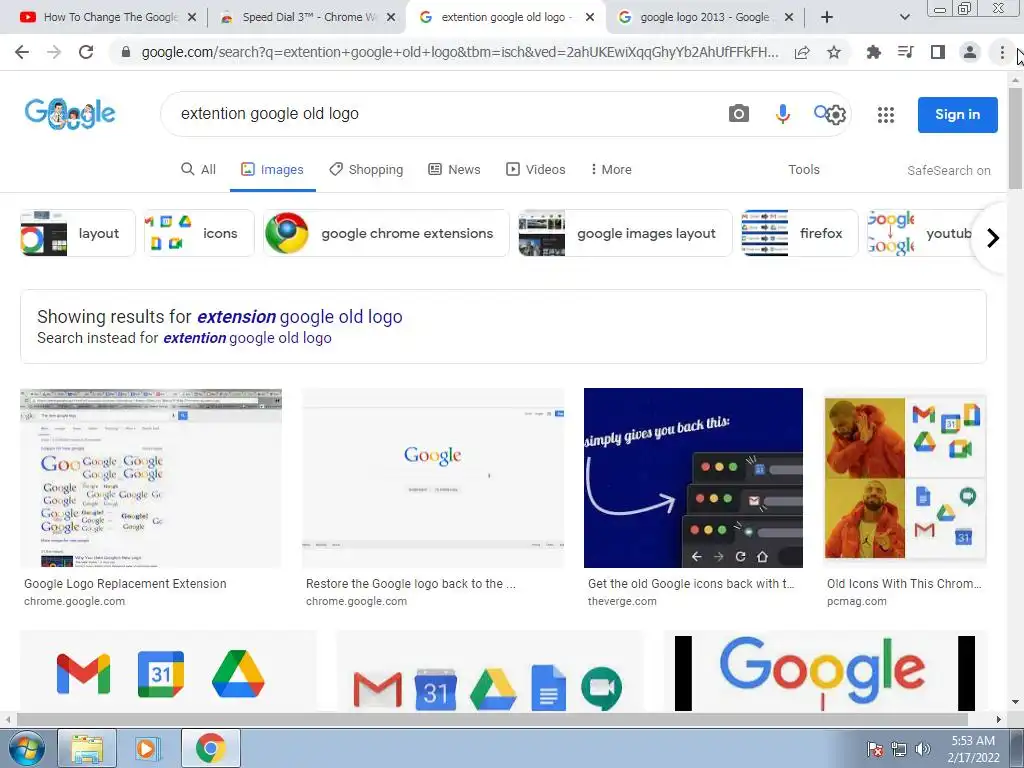1024x768 pixels.
Task: Switch to the Videos tab
Action: (x=536, y=170)
